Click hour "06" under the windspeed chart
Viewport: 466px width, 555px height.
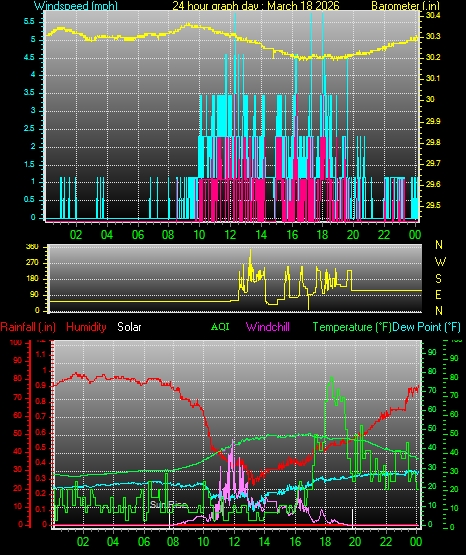point(138,235)
